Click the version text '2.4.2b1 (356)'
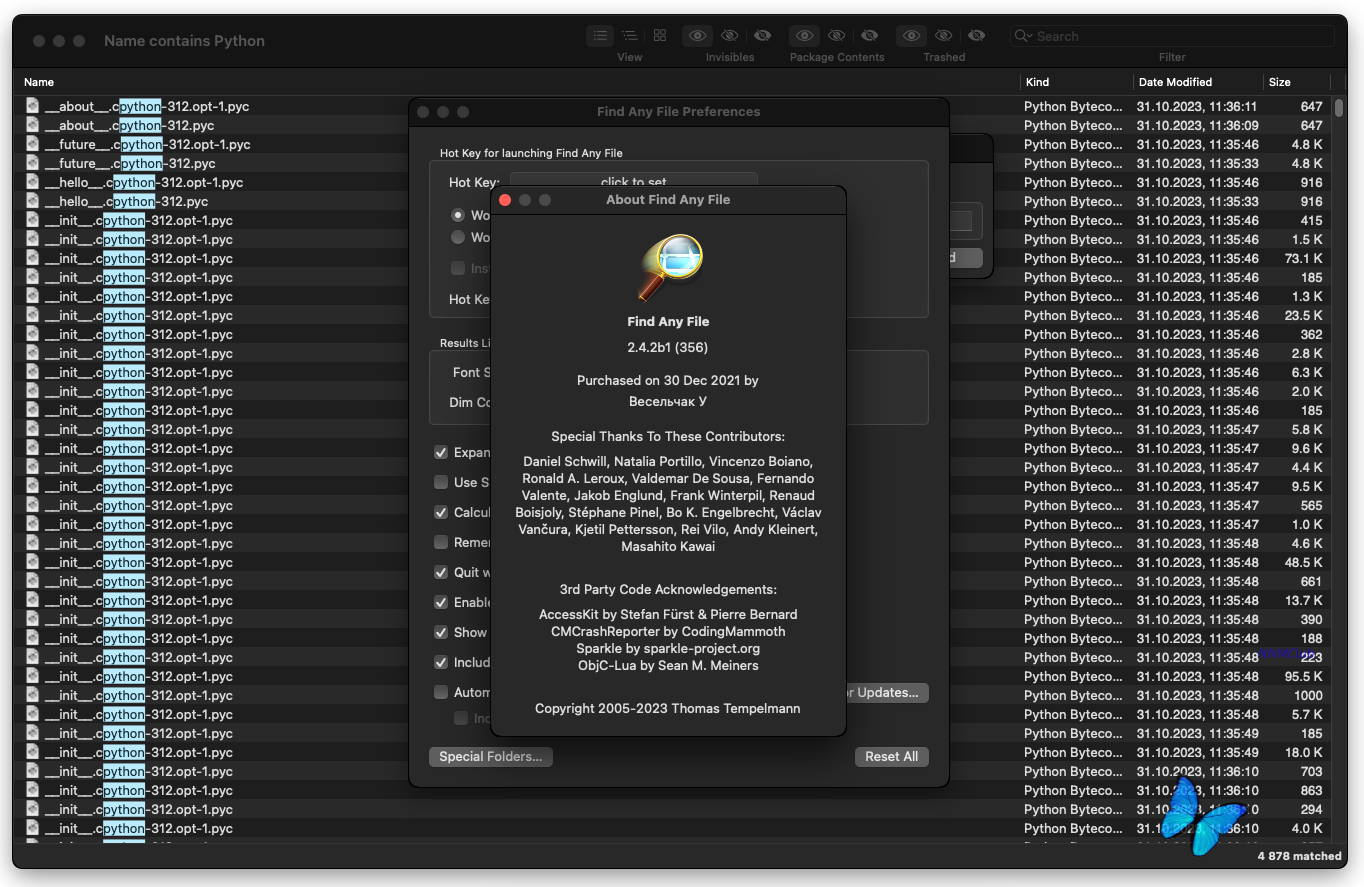 click(x=668, y=347)
